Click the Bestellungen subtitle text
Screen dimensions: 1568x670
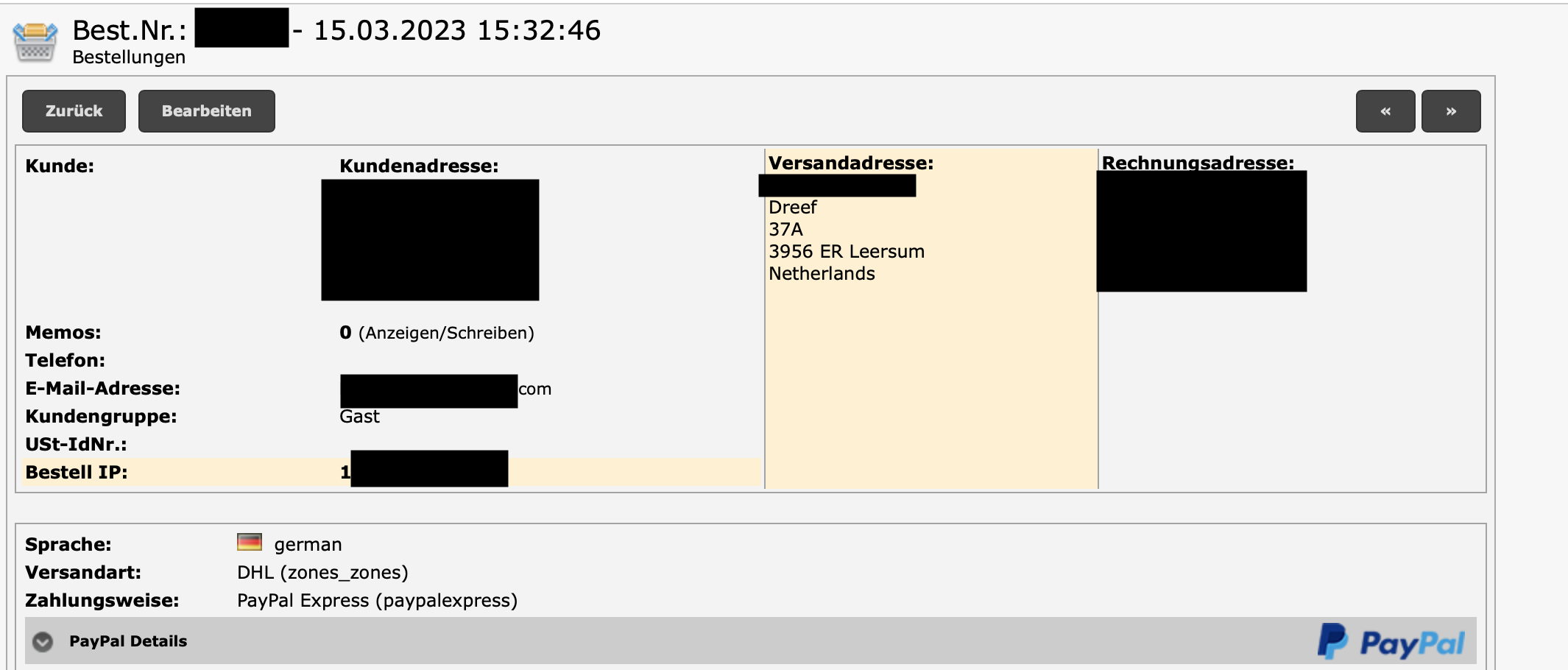point(129,57)
